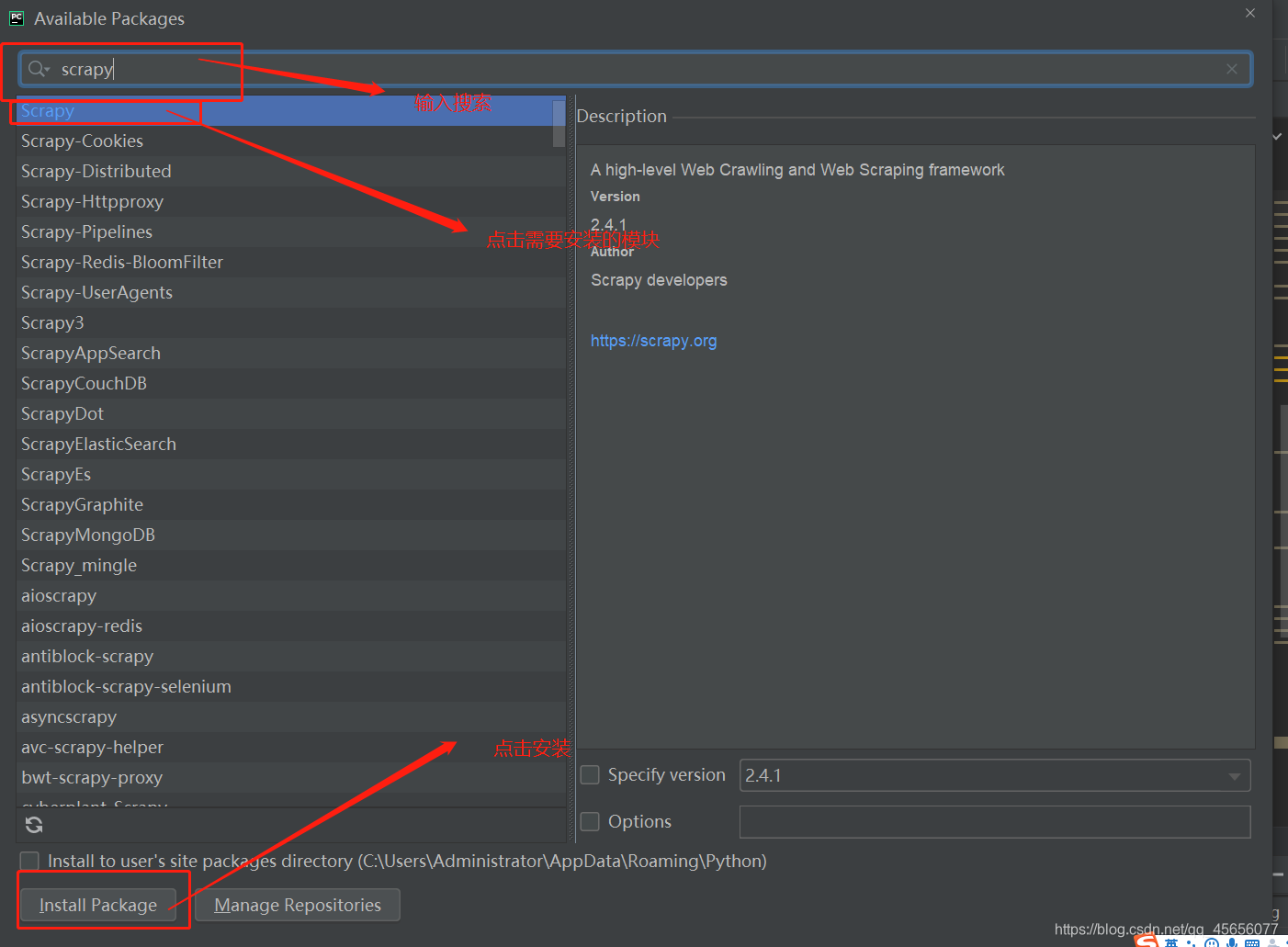The width and height of the screenshot is (1288, 947).
Task: Enable the Options checkbox
Action: [x=590, y=821]
